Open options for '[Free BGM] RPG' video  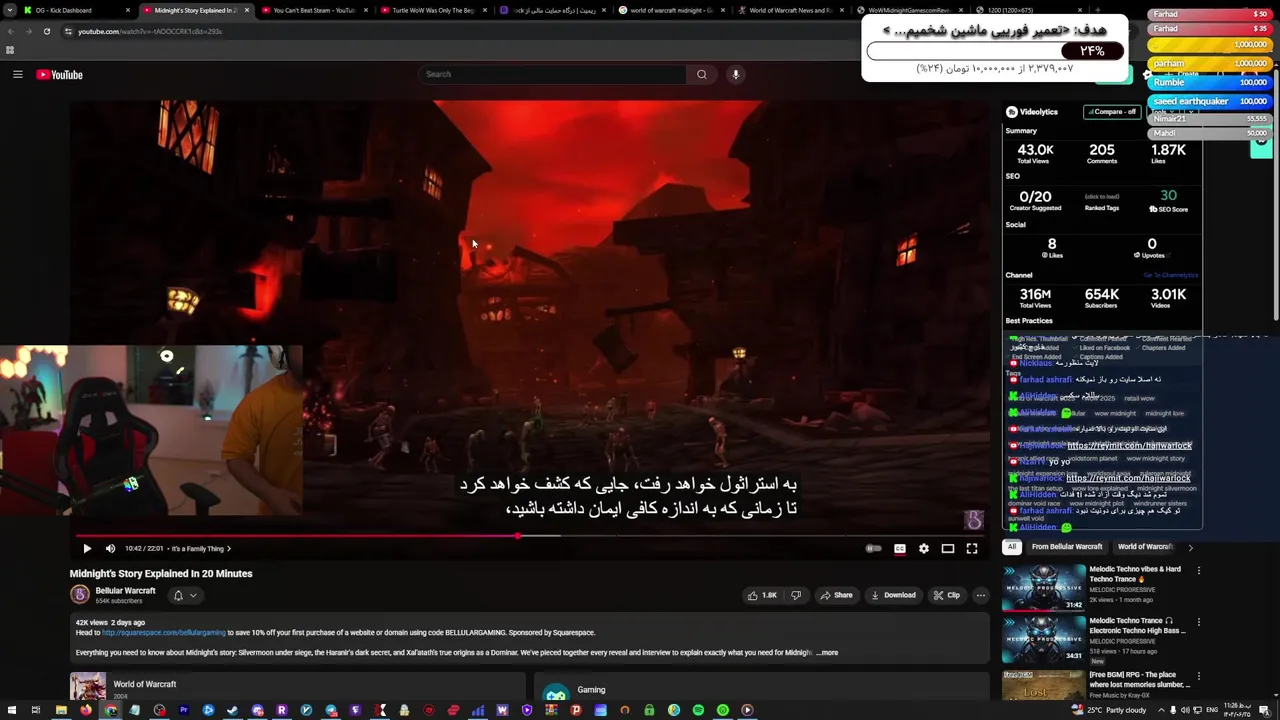click(1198, 675)
